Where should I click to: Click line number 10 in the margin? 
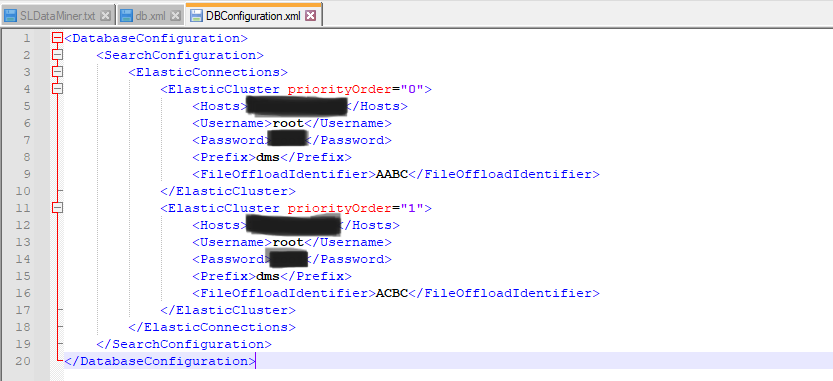(x=23, y=191)
